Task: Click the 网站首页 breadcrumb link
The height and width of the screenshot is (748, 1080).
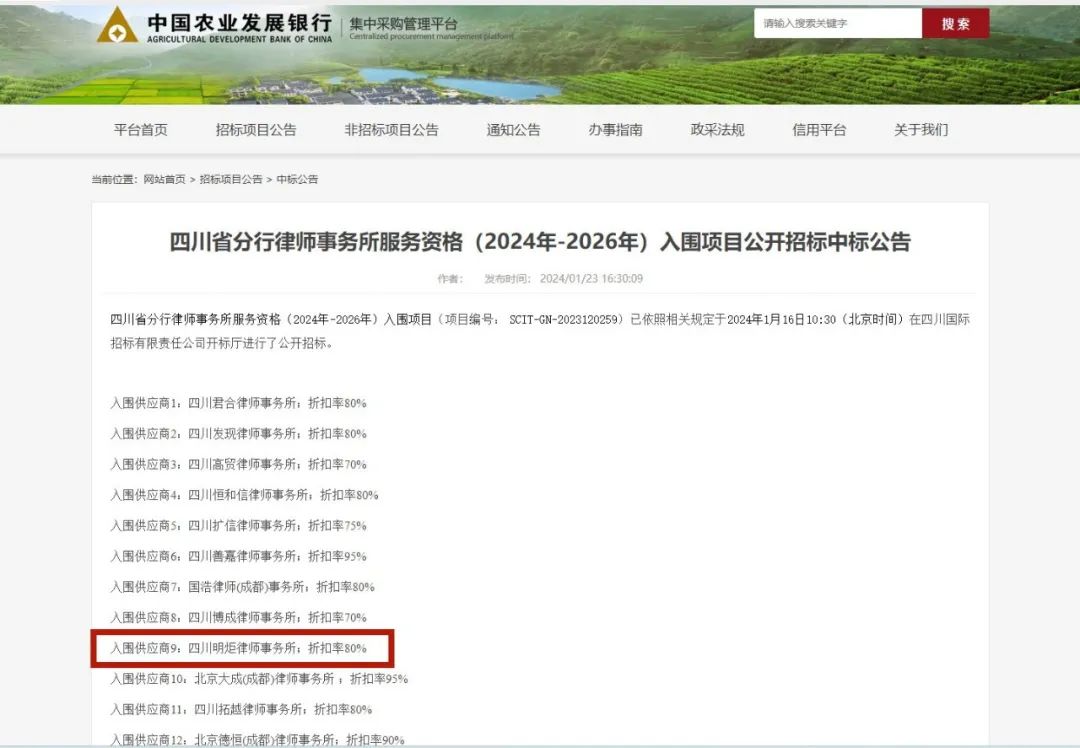Action: coord(164,180)
